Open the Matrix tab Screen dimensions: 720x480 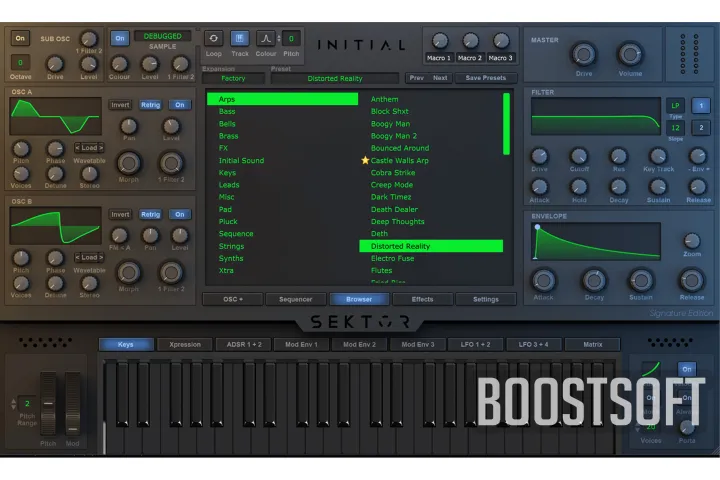(592, 344)
